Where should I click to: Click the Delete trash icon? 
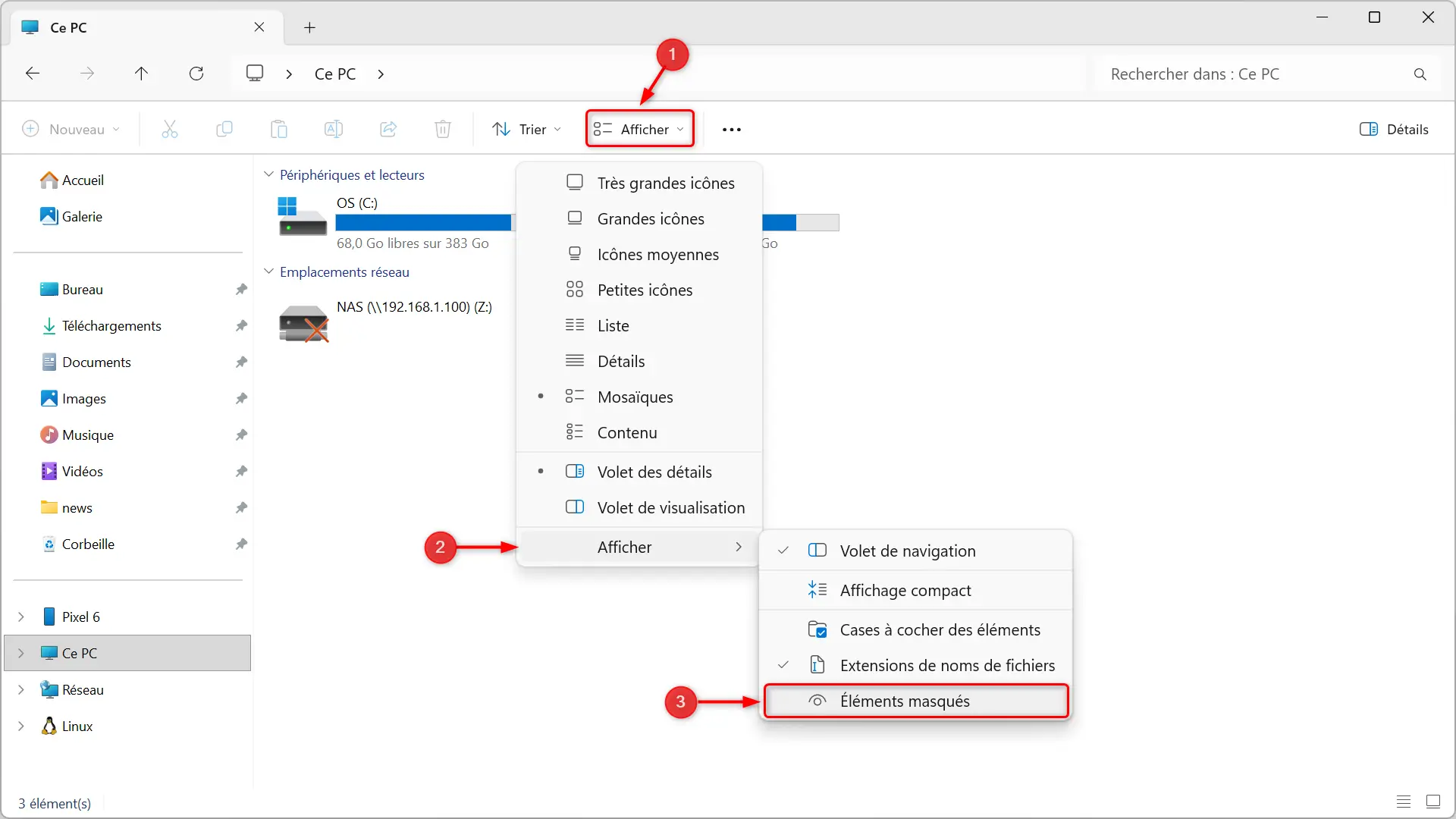(443, 130)
